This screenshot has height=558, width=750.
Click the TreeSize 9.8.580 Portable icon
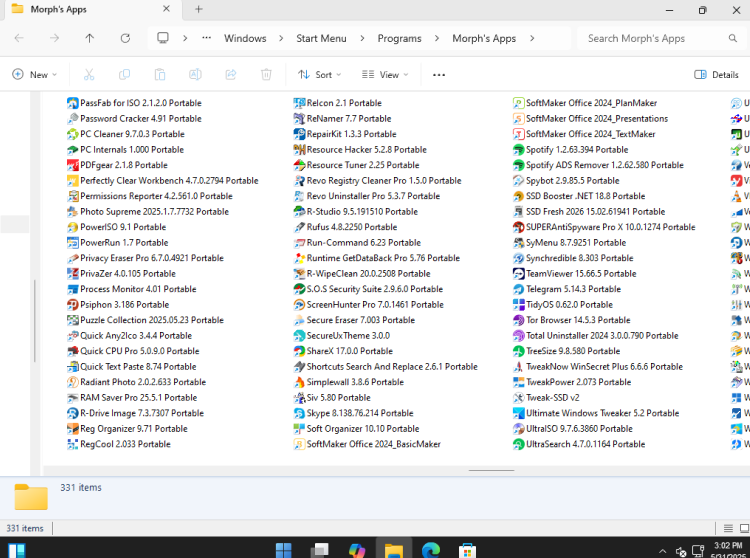tap(518, 351)
